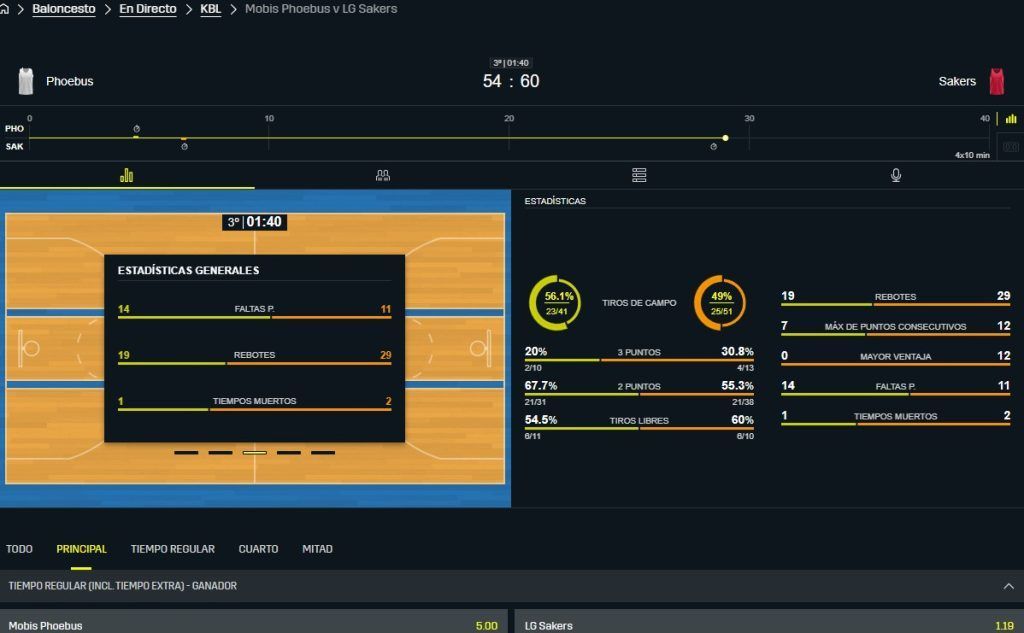Select the TIEMPO REGULAR markets tab
This screenshot has width=1024, height=633.
(x=172, y=549)
